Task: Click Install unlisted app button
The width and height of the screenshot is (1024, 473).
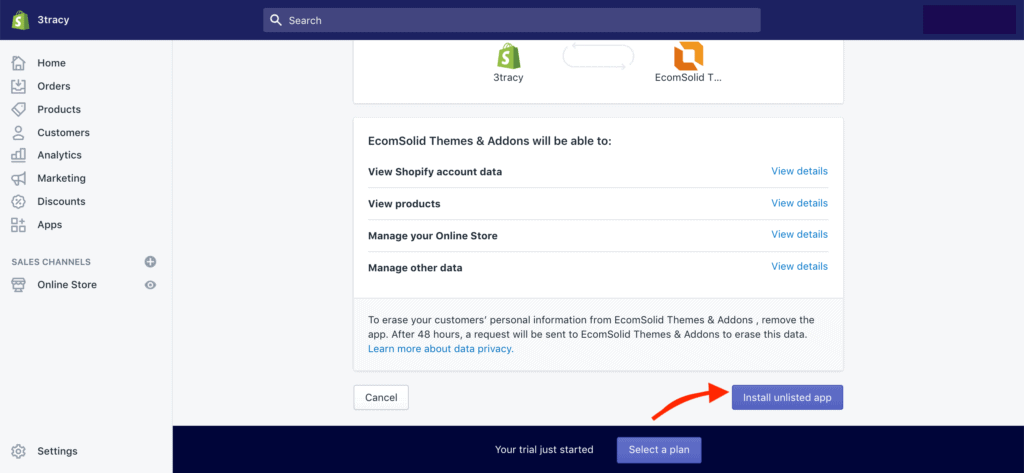Action: 787,397
